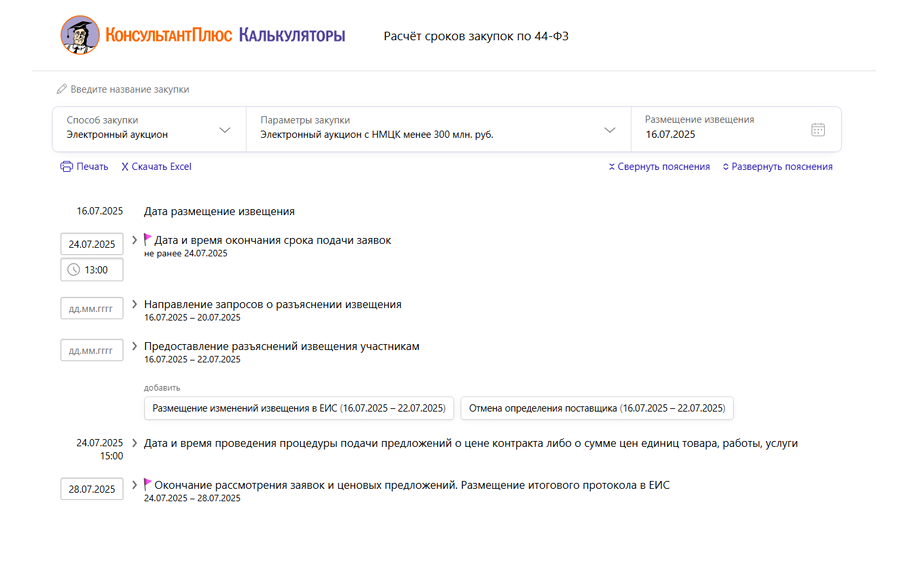Click the добавить label
Viewport: 902px width, 565px height.
tap(162, 388)
